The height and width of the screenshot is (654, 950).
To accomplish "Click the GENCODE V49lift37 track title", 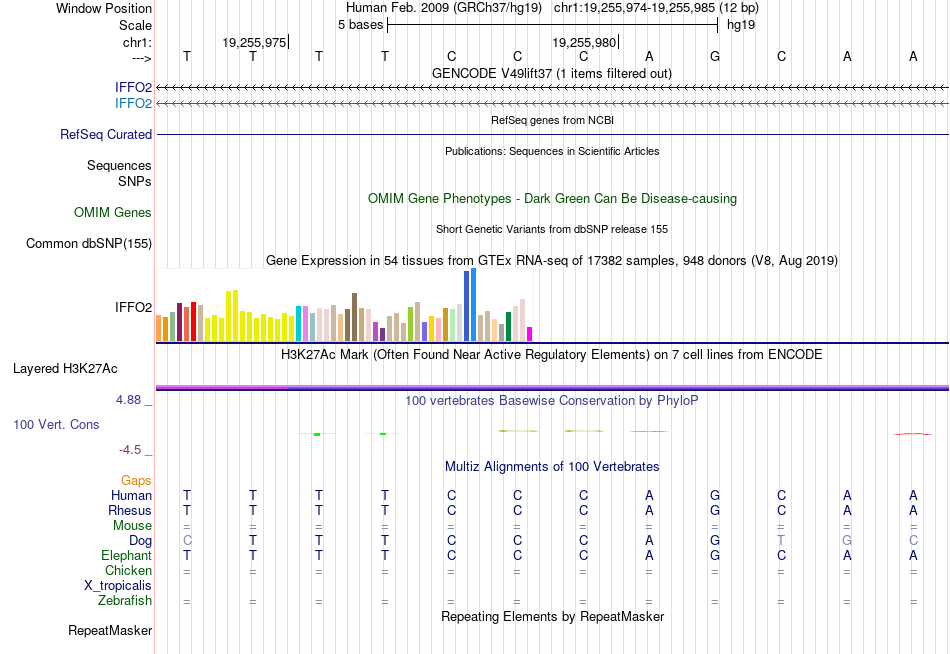I will 552,73.
